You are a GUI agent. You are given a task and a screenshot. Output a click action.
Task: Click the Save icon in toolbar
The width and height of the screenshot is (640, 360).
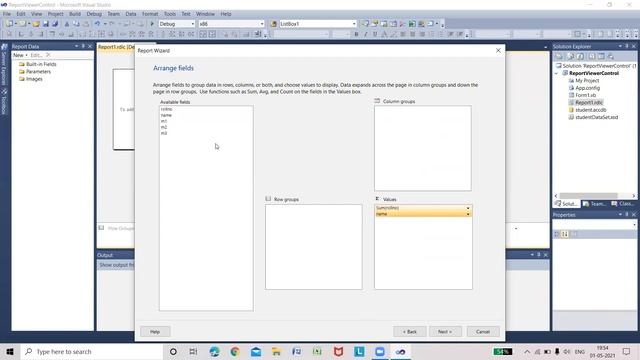[46, 24]
